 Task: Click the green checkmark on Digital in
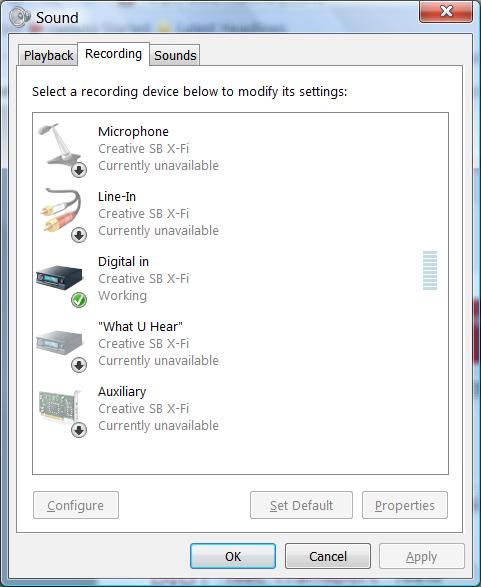tap(79, 300)
